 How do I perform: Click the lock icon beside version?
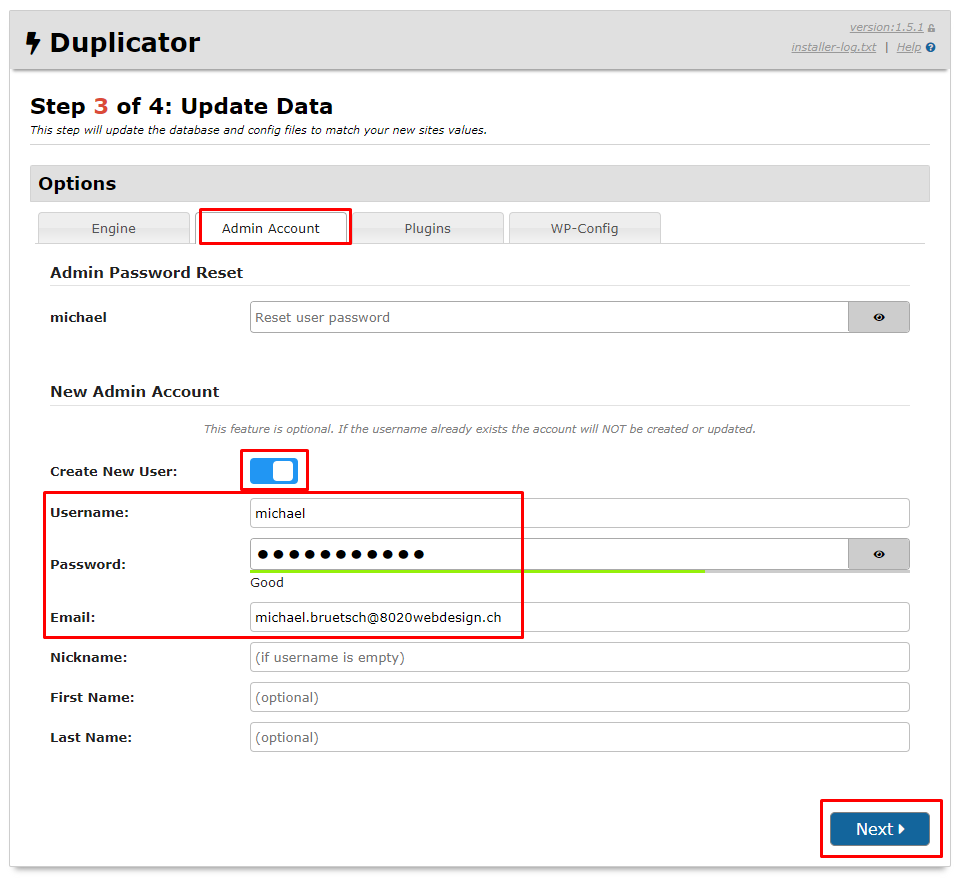pyautogui.click(x=931, y=28)
